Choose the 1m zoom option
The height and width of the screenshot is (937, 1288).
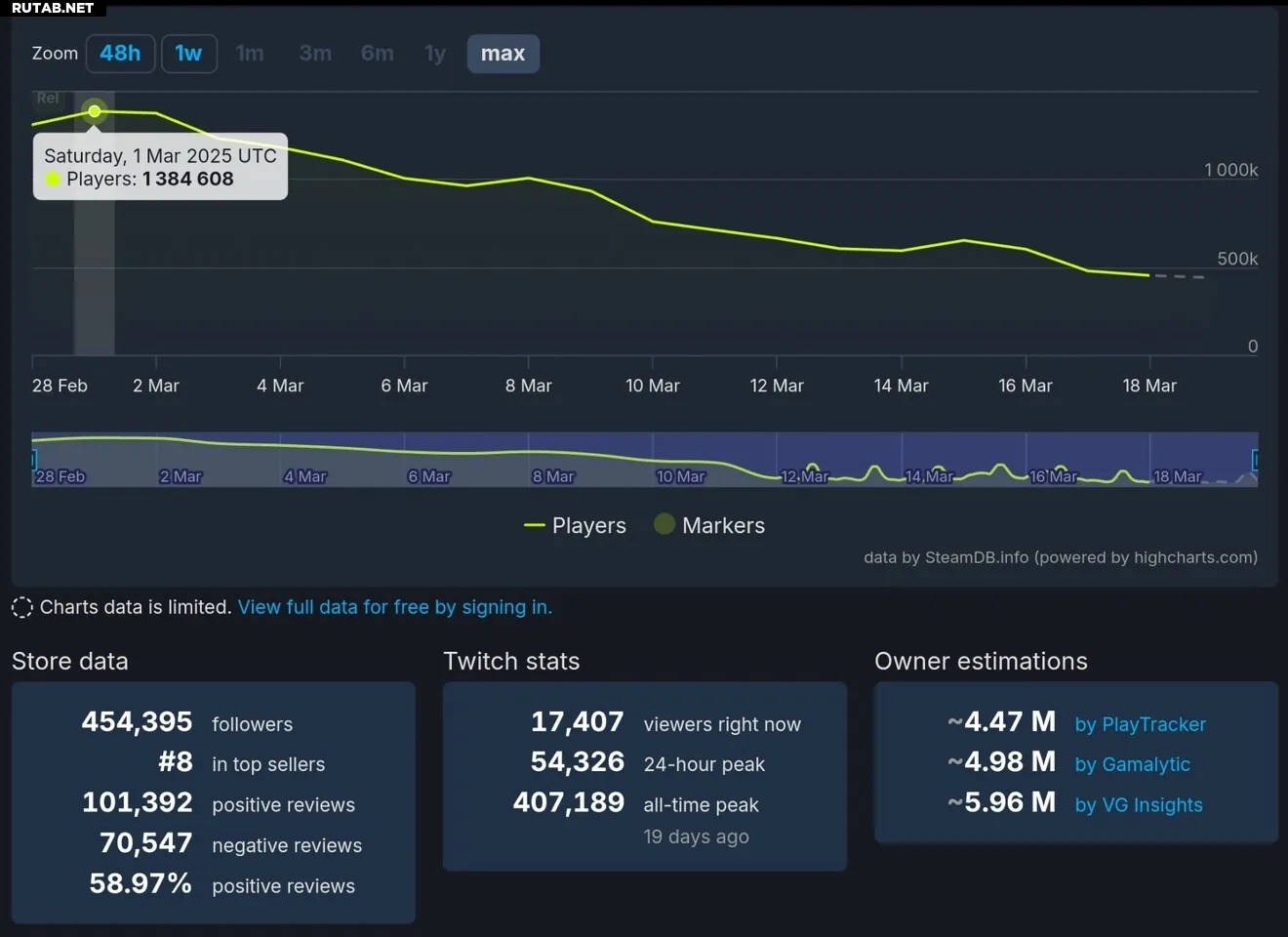(250, 54)
